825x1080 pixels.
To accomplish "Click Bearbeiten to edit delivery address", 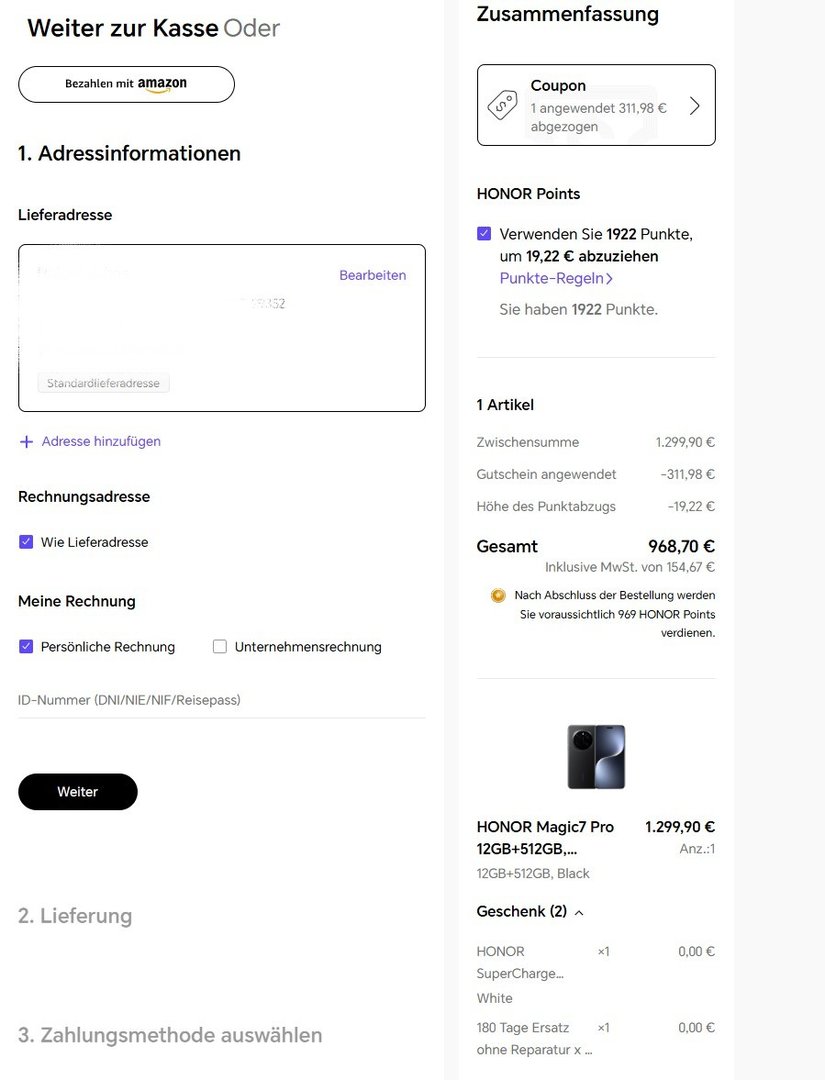I will tap(372, 275).
